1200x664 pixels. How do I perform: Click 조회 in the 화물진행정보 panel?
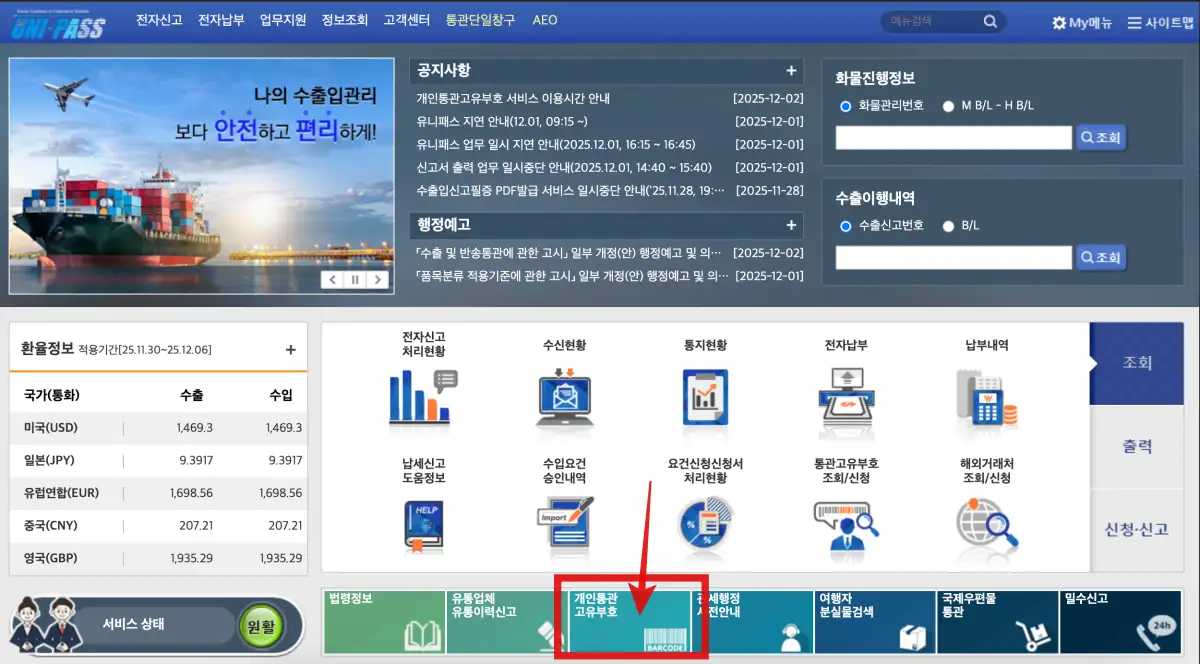(x=1100, y=137)
